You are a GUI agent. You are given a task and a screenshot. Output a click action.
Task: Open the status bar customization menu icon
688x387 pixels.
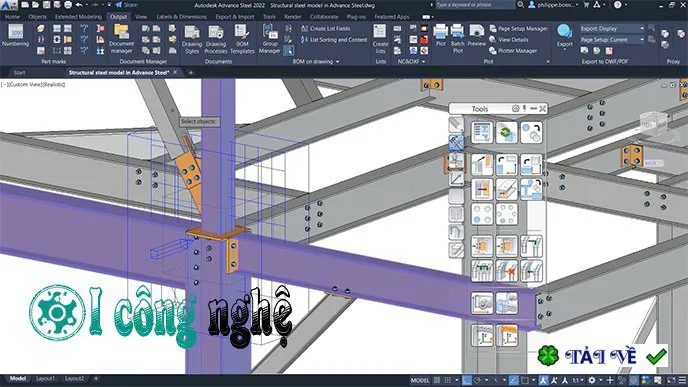coord(681,380)
